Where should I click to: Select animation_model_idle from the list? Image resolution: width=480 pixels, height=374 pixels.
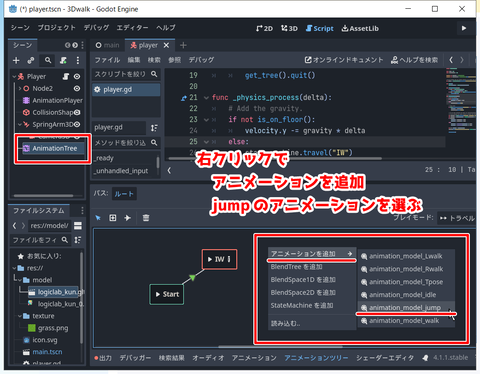click(406, 295)
